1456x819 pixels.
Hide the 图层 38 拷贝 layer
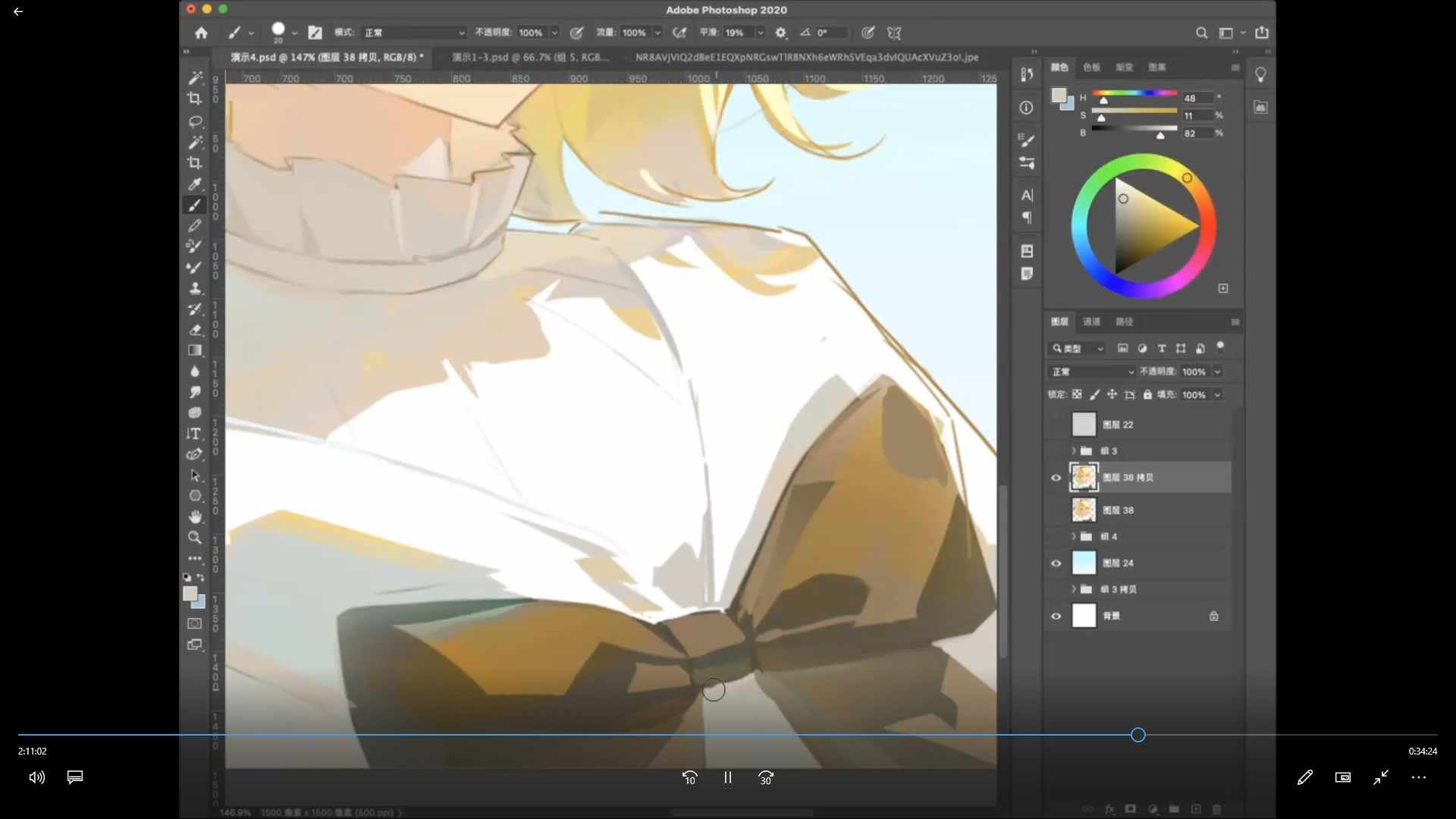point(1056,478)
